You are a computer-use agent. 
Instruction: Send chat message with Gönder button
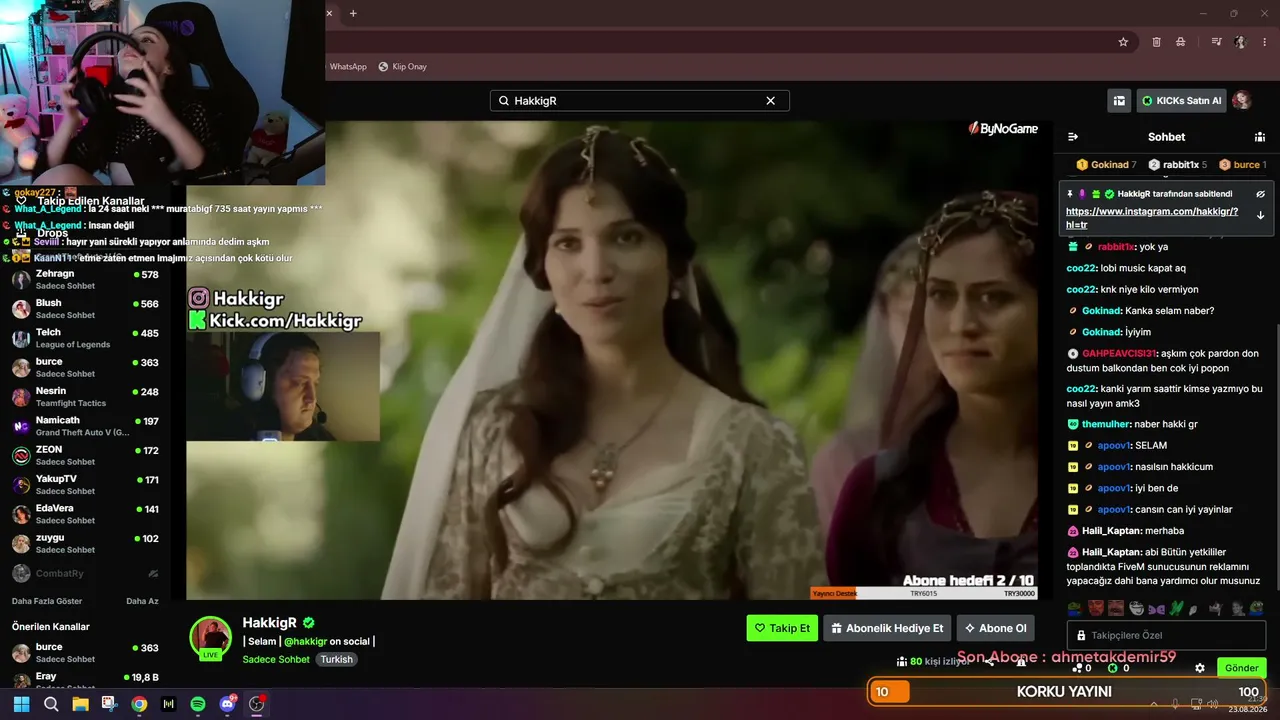click(1242, 668)
